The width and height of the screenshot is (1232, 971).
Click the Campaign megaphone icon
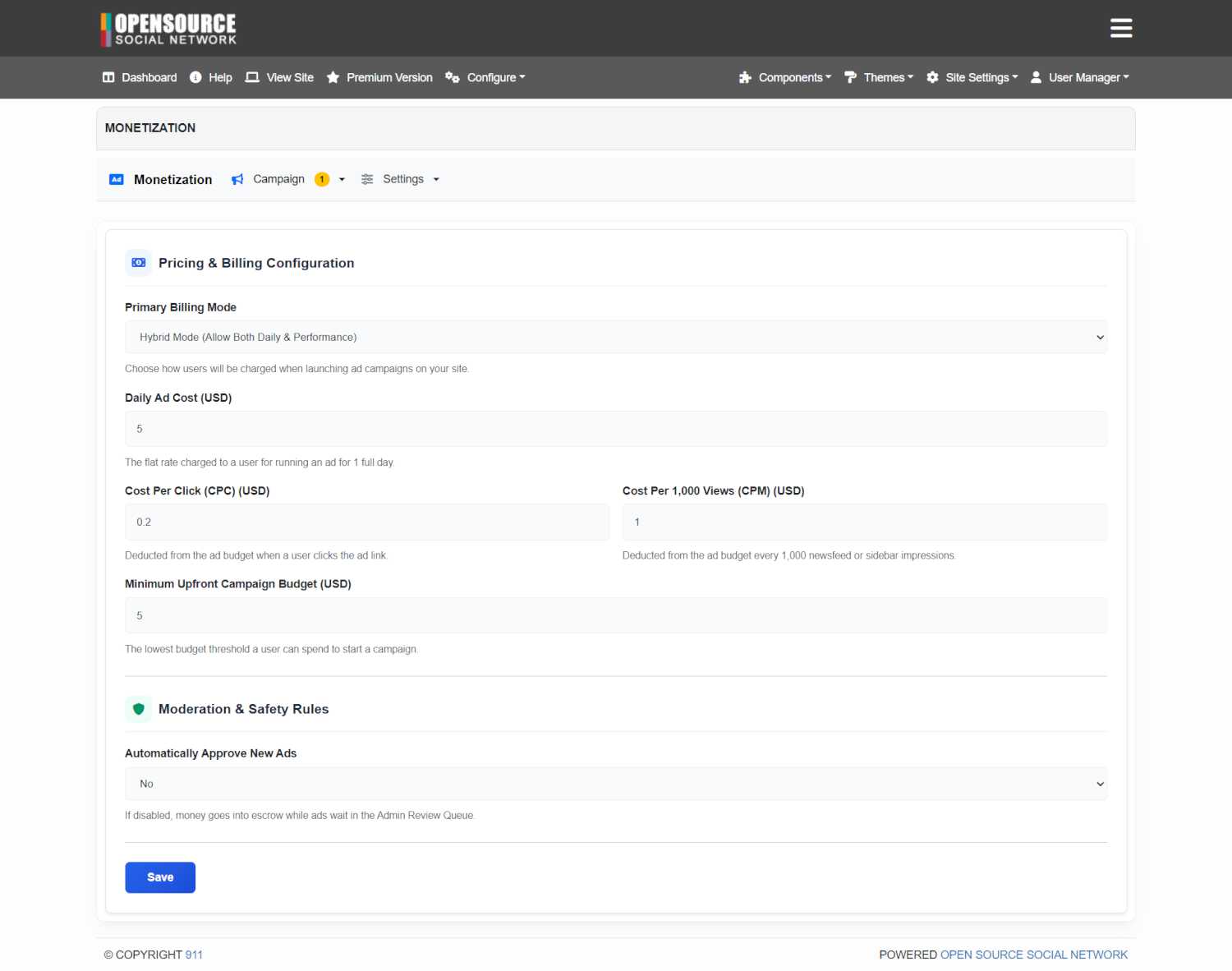click(x=237, y=179)
